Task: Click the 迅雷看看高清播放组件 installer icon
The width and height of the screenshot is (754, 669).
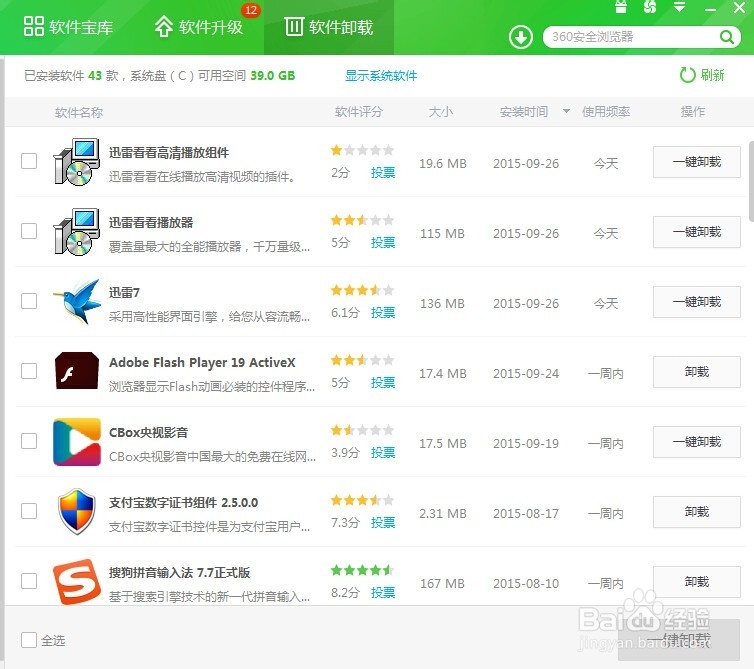Action: (x=76, y=162)
